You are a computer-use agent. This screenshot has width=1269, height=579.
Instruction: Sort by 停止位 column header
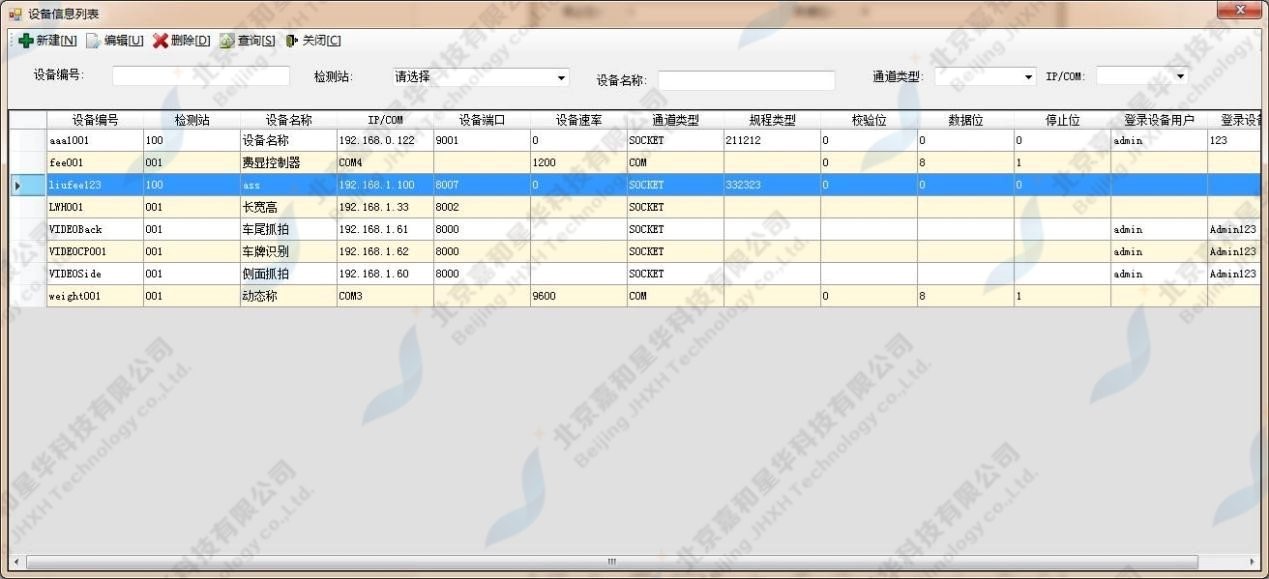point(1063,120)
